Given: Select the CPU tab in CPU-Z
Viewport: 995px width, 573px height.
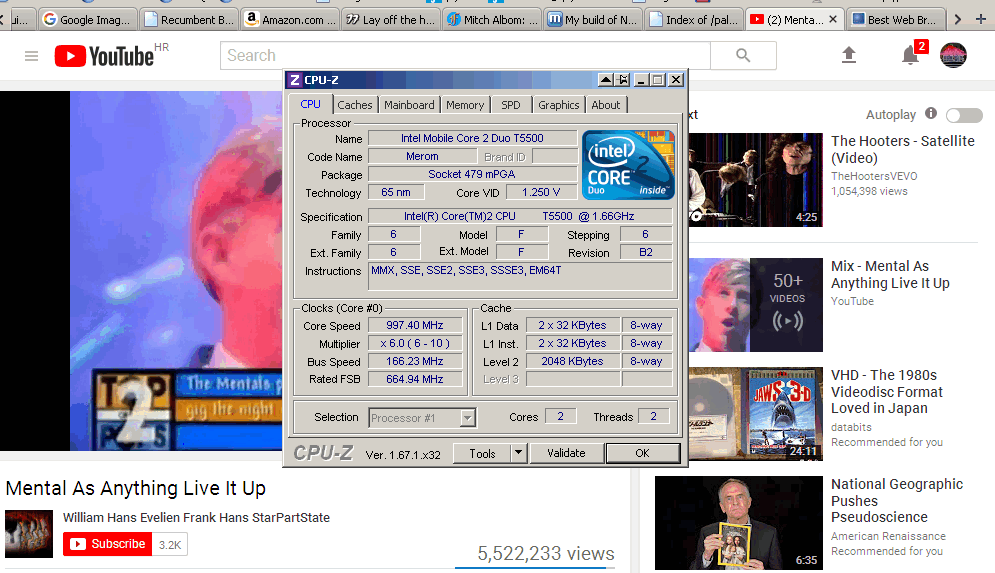Looking at the screenshot, I should tap(310, 104).
